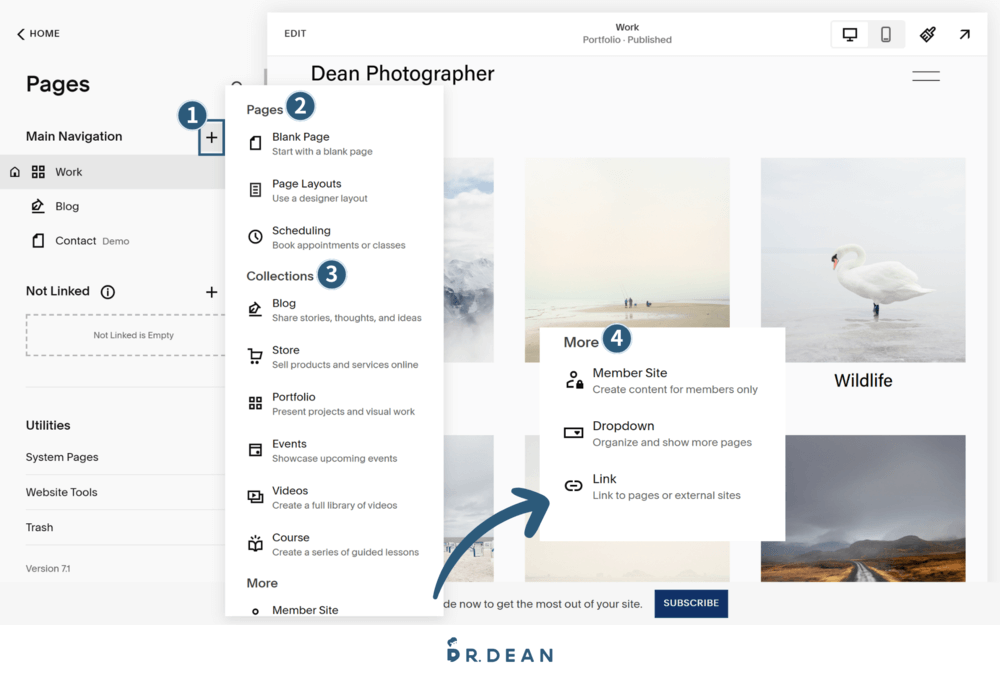This screenshot has width=1000, height=677.
Task: Open the site styles paintbrush icon
Action: [x=928, y=34]
